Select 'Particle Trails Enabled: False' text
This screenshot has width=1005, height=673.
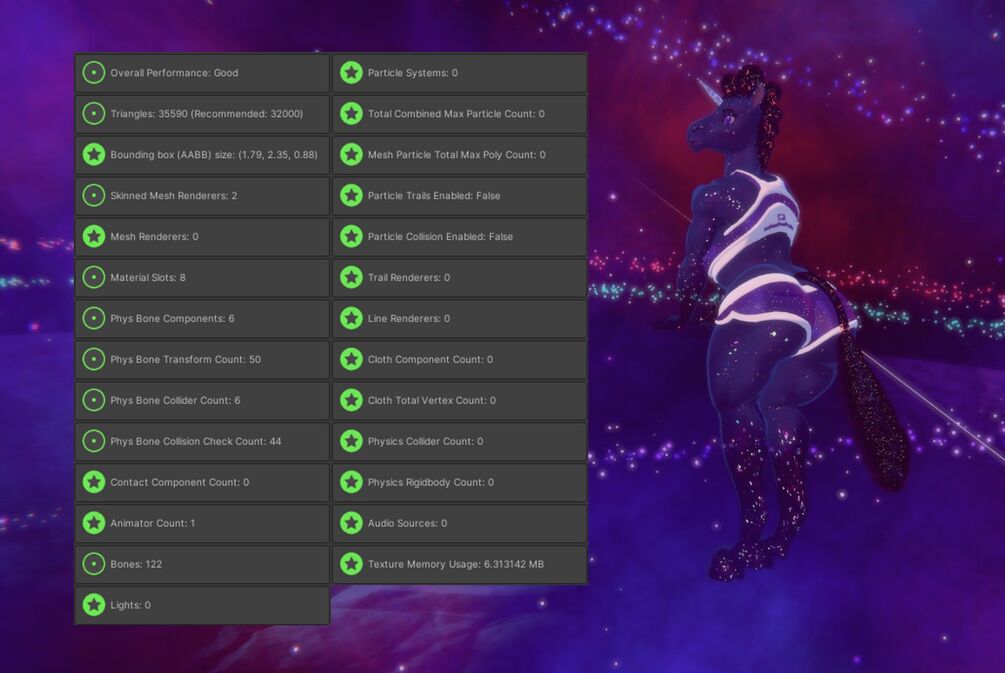(x=434, y=195)
